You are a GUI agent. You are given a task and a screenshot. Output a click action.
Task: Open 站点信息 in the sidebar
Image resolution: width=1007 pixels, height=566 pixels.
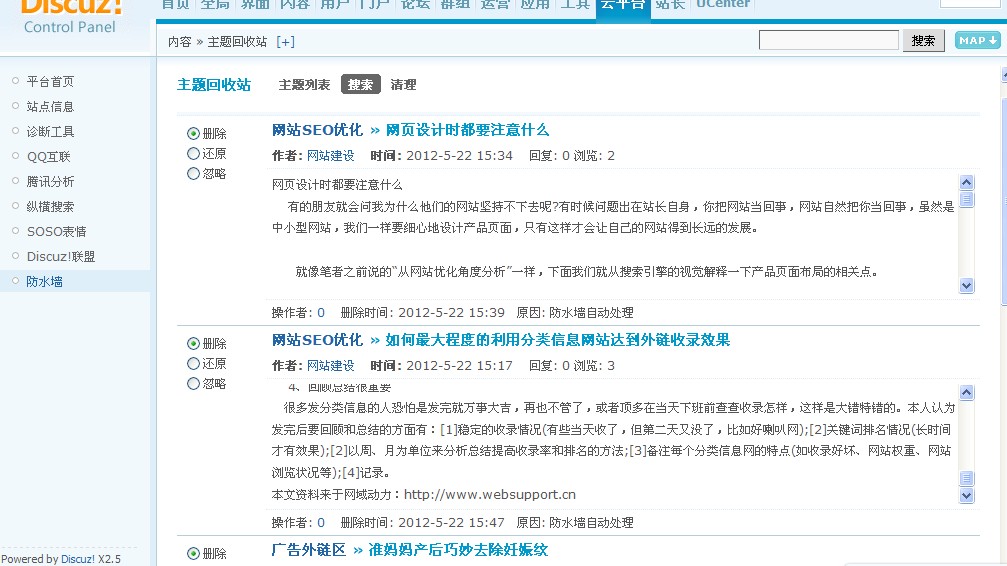50,107
